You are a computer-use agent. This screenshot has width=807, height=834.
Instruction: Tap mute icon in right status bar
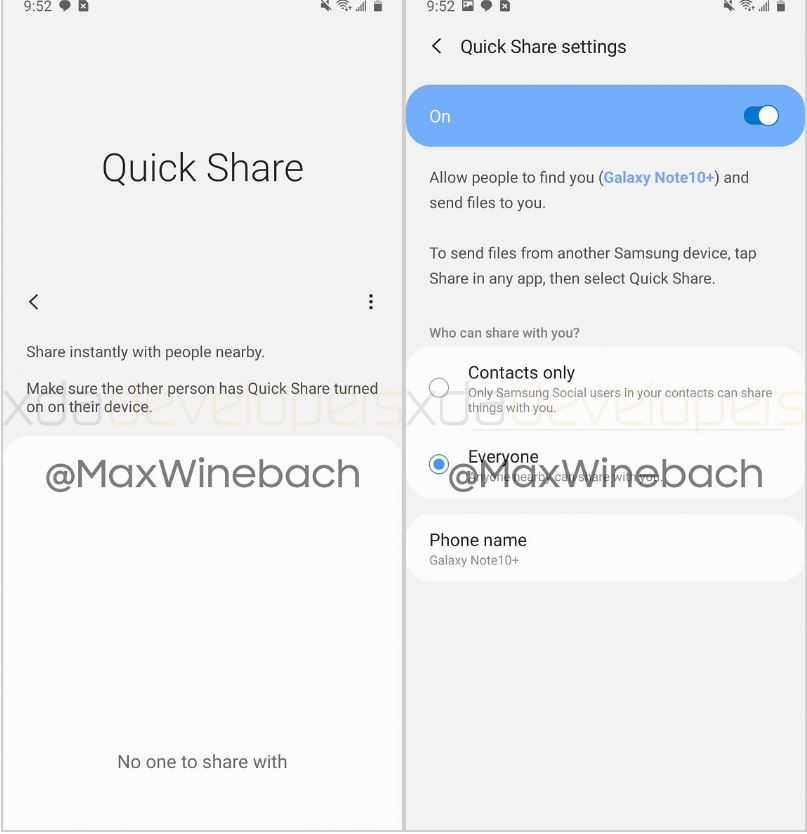728,6
